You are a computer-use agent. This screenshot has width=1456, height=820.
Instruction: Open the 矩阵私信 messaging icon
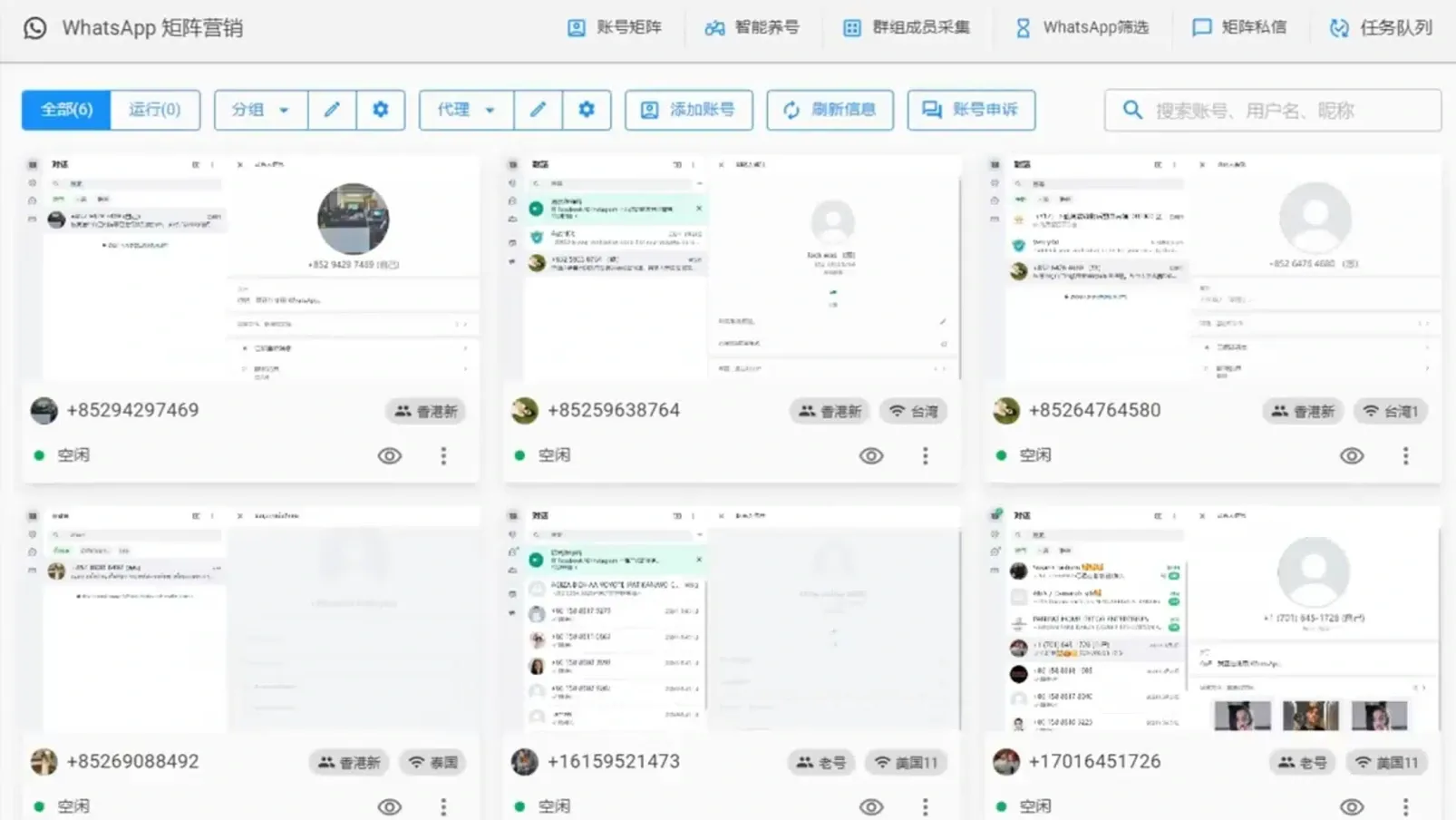pos(1201,27)
